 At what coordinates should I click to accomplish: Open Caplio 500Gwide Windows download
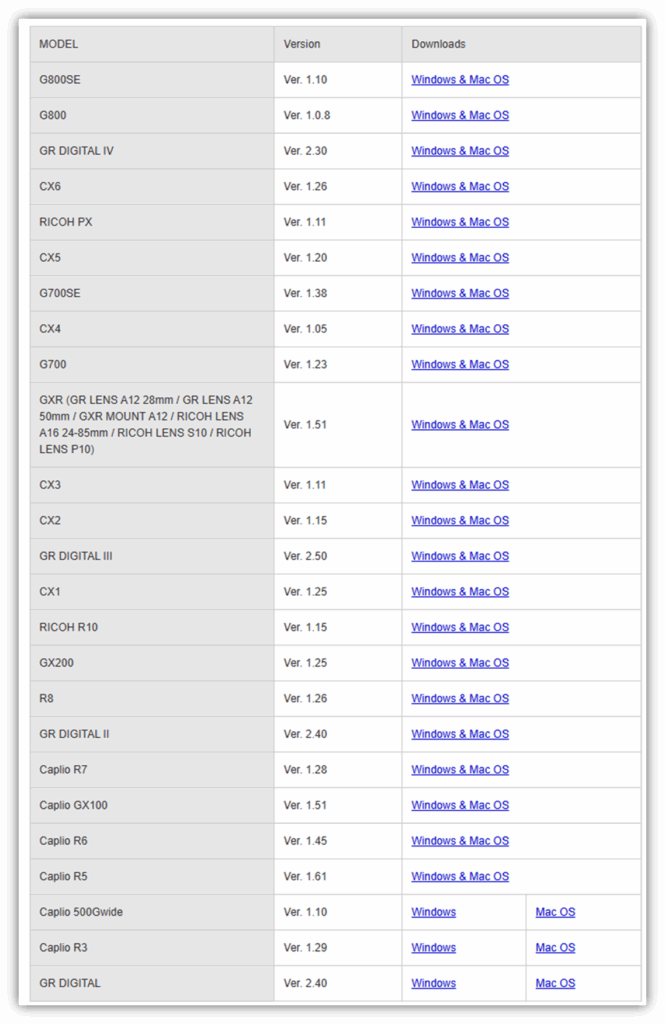coord(433,912)
